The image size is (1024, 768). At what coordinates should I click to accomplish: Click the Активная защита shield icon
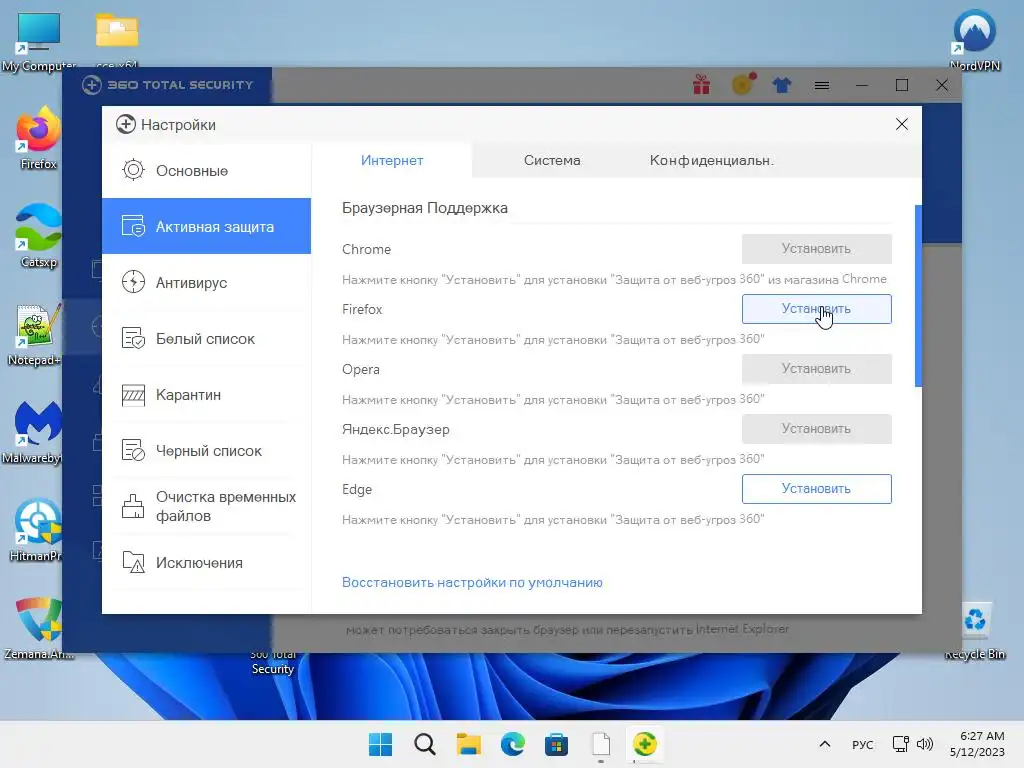tap(133, 226)
